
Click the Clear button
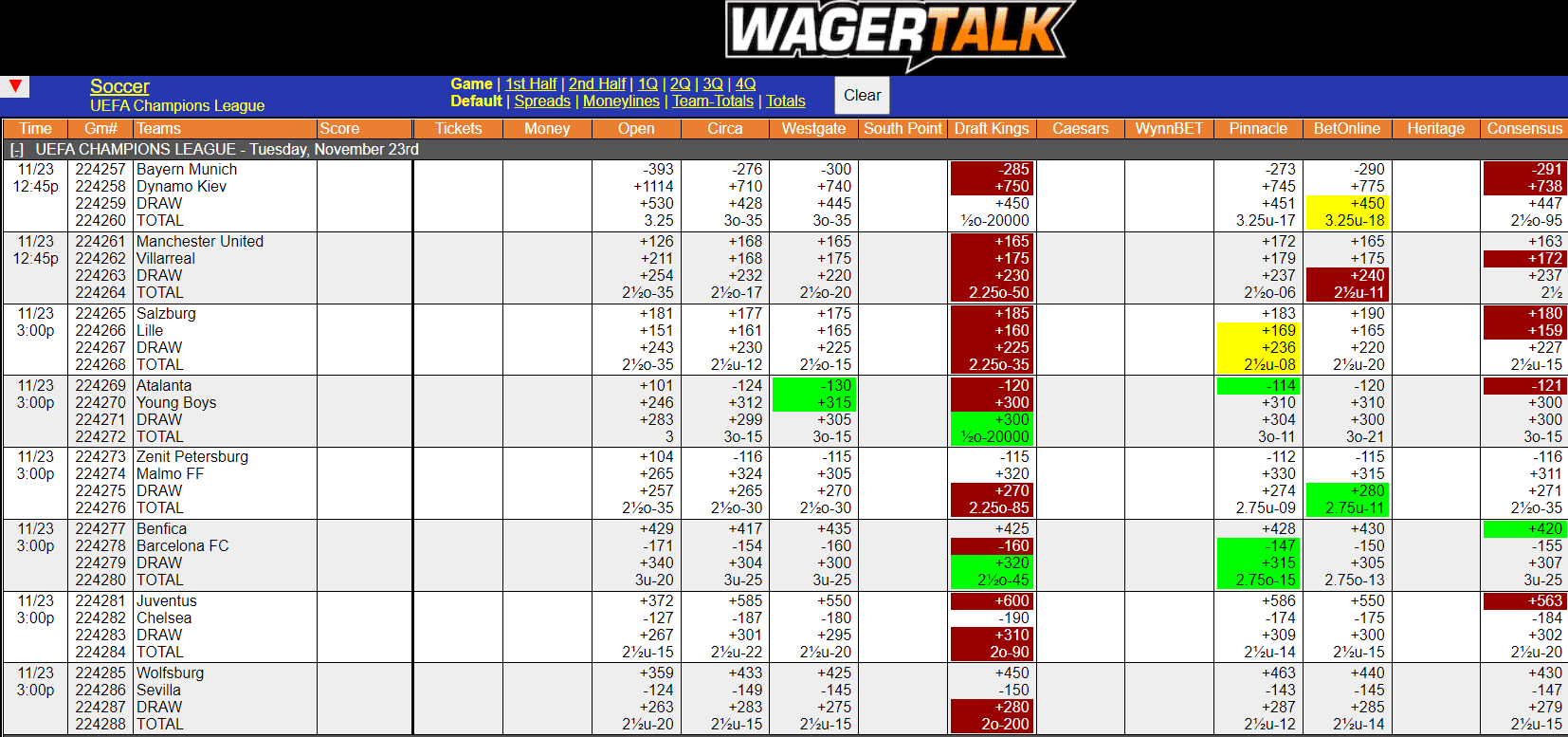(x=862, y=96)
